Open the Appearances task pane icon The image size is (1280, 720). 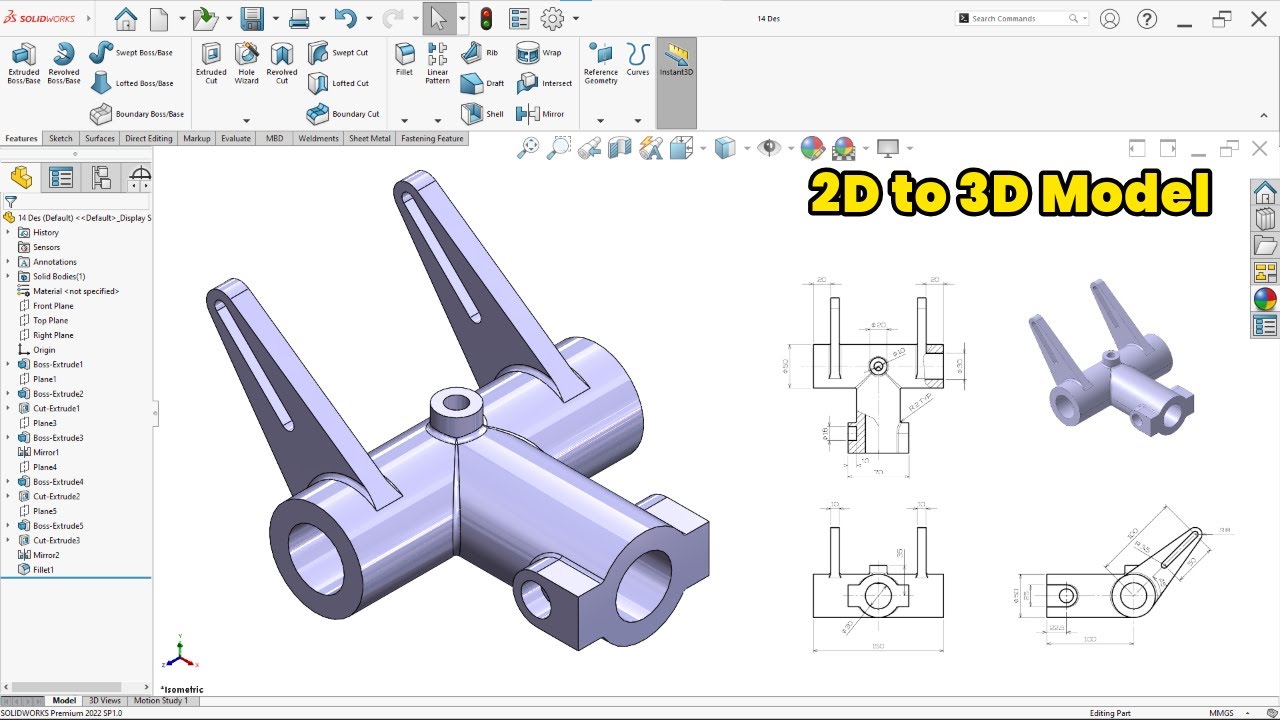point(1265,299)
